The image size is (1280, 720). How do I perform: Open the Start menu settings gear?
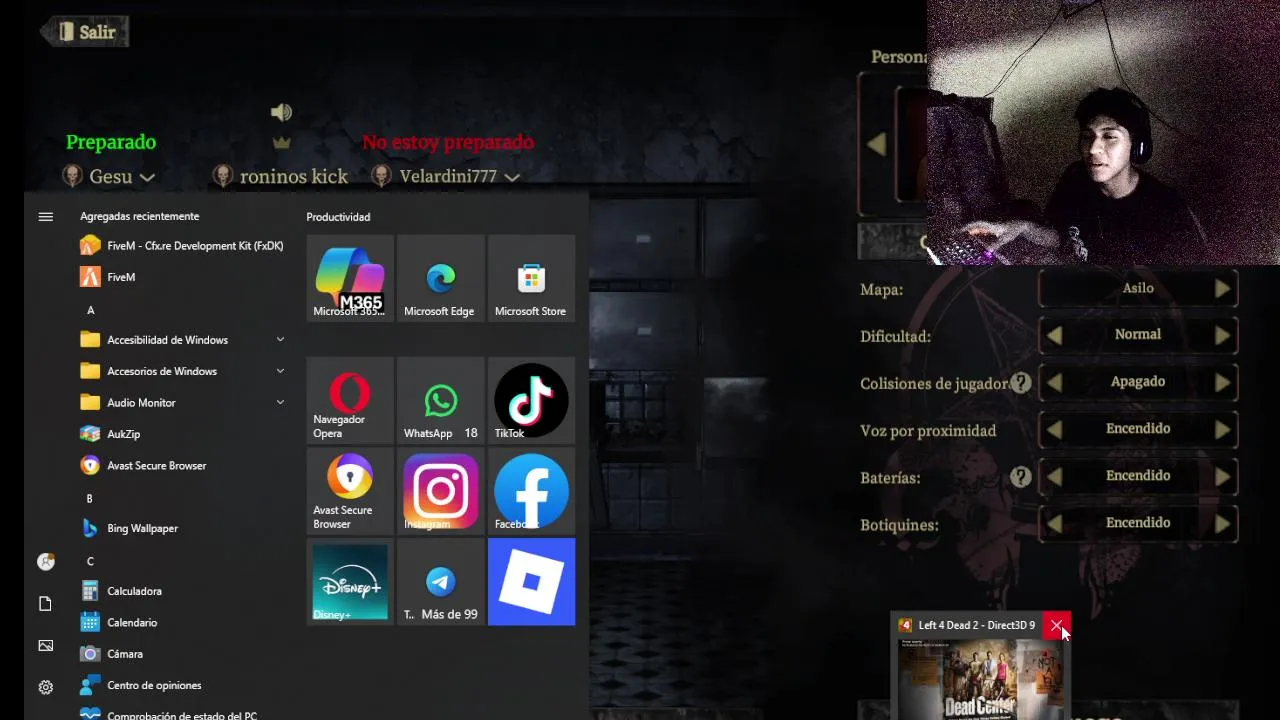tap(45, 687)
